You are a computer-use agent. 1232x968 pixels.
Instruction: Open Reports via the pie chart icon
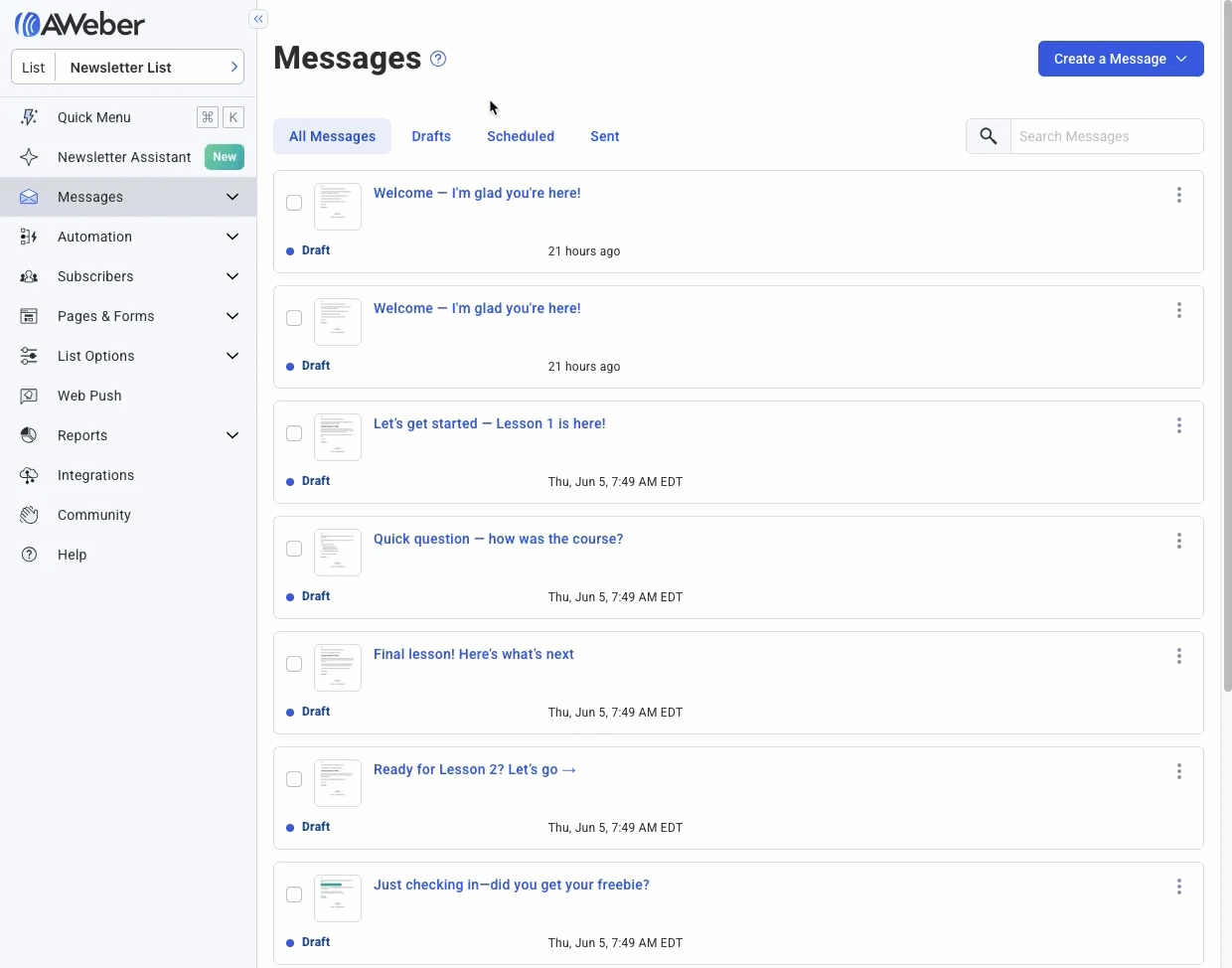coord(30,435)
